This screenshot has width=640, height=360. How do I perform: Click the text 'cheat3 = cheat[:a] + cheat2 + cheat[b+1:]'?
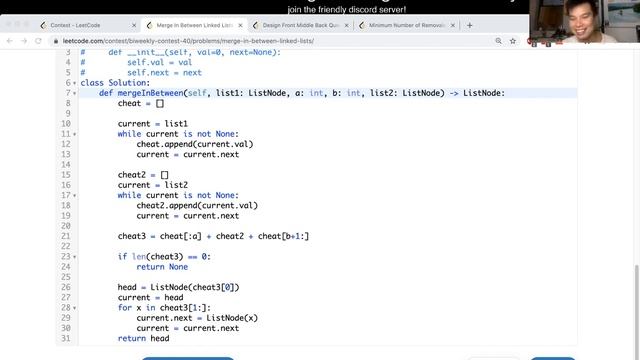coord(213,236)
